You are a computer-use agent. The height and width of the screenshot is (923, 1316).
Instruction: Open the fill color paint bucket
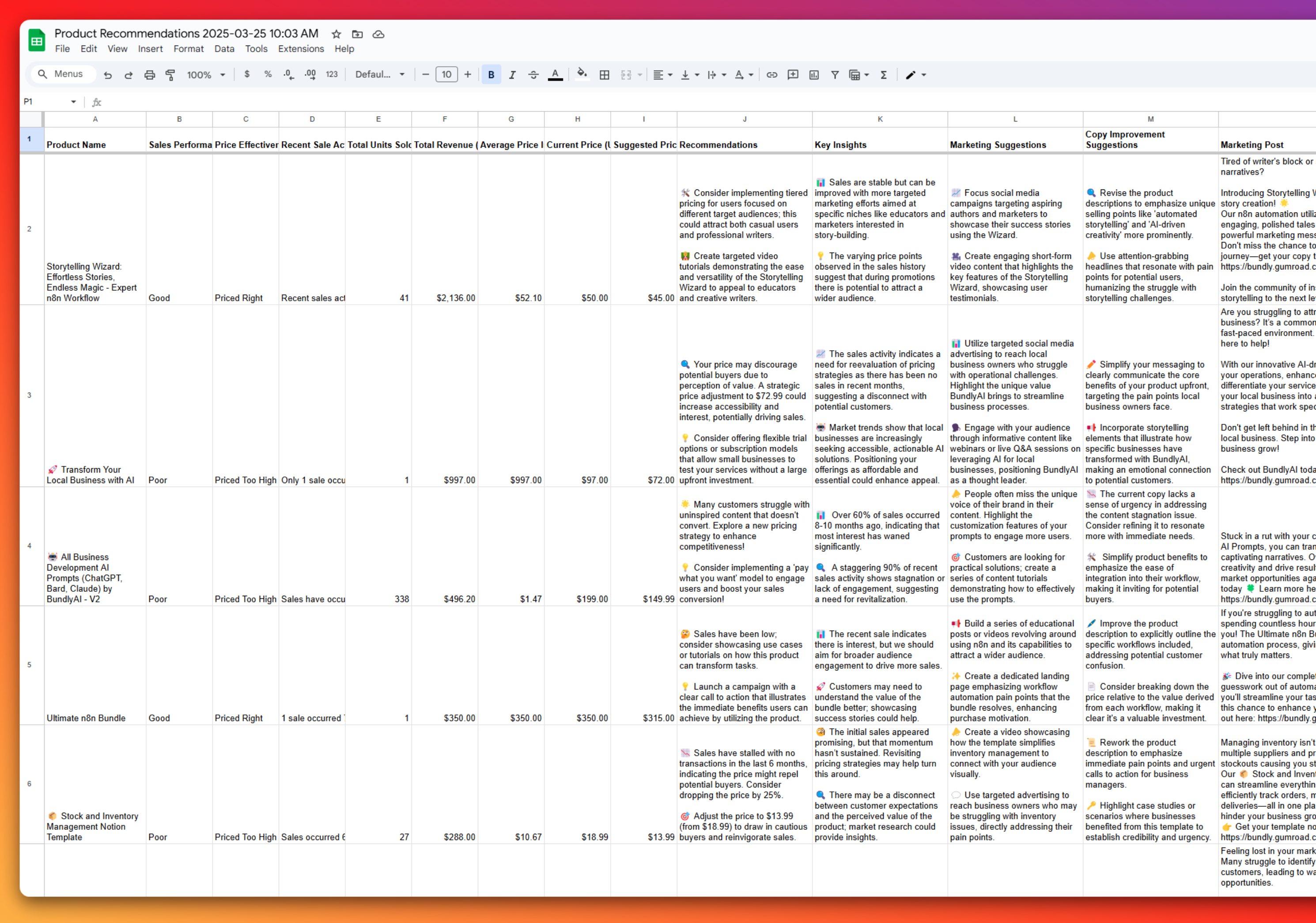tap(582, 74)
